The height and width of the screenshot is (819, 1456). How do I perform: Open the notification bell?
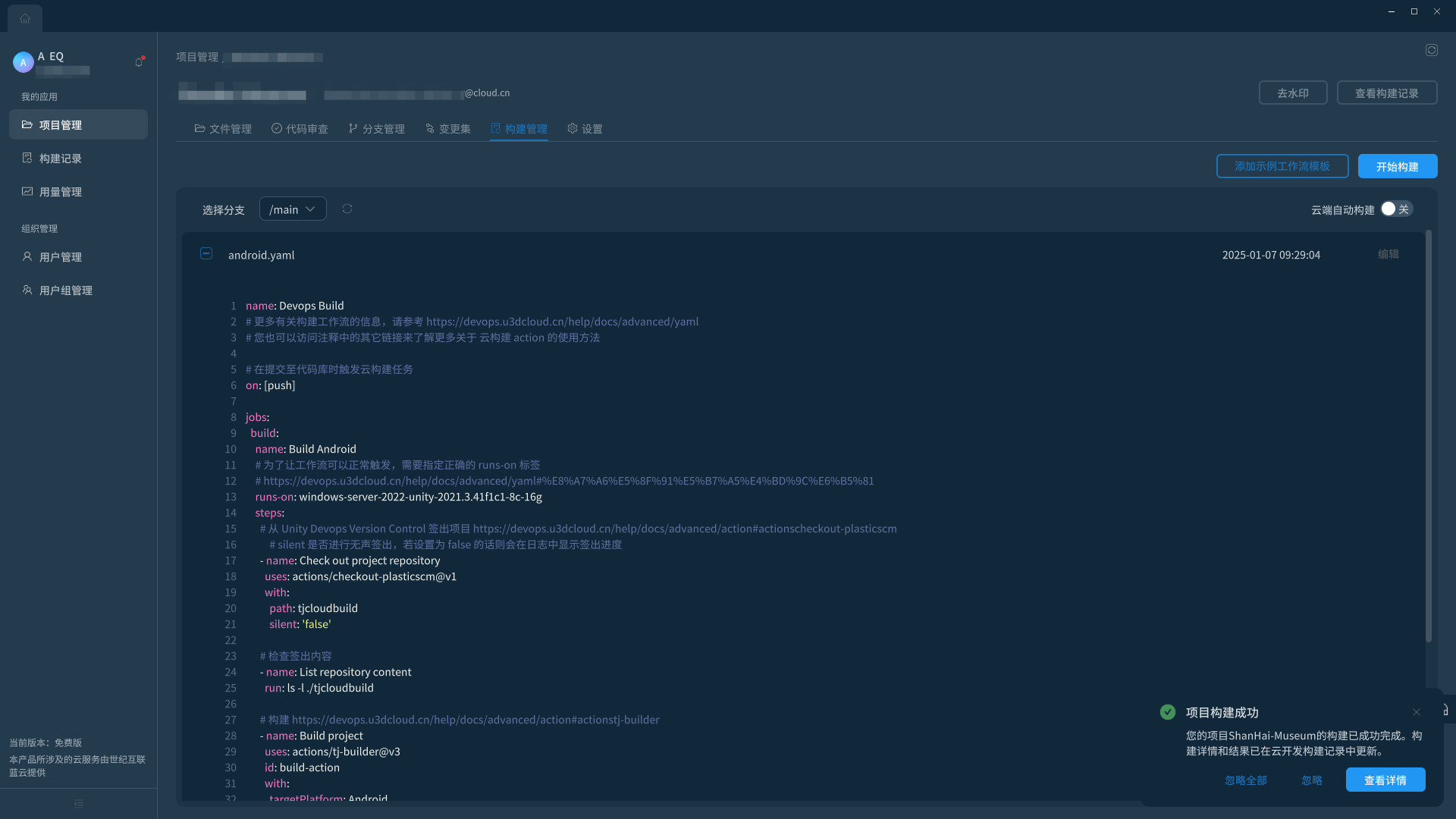click(139, 62)
